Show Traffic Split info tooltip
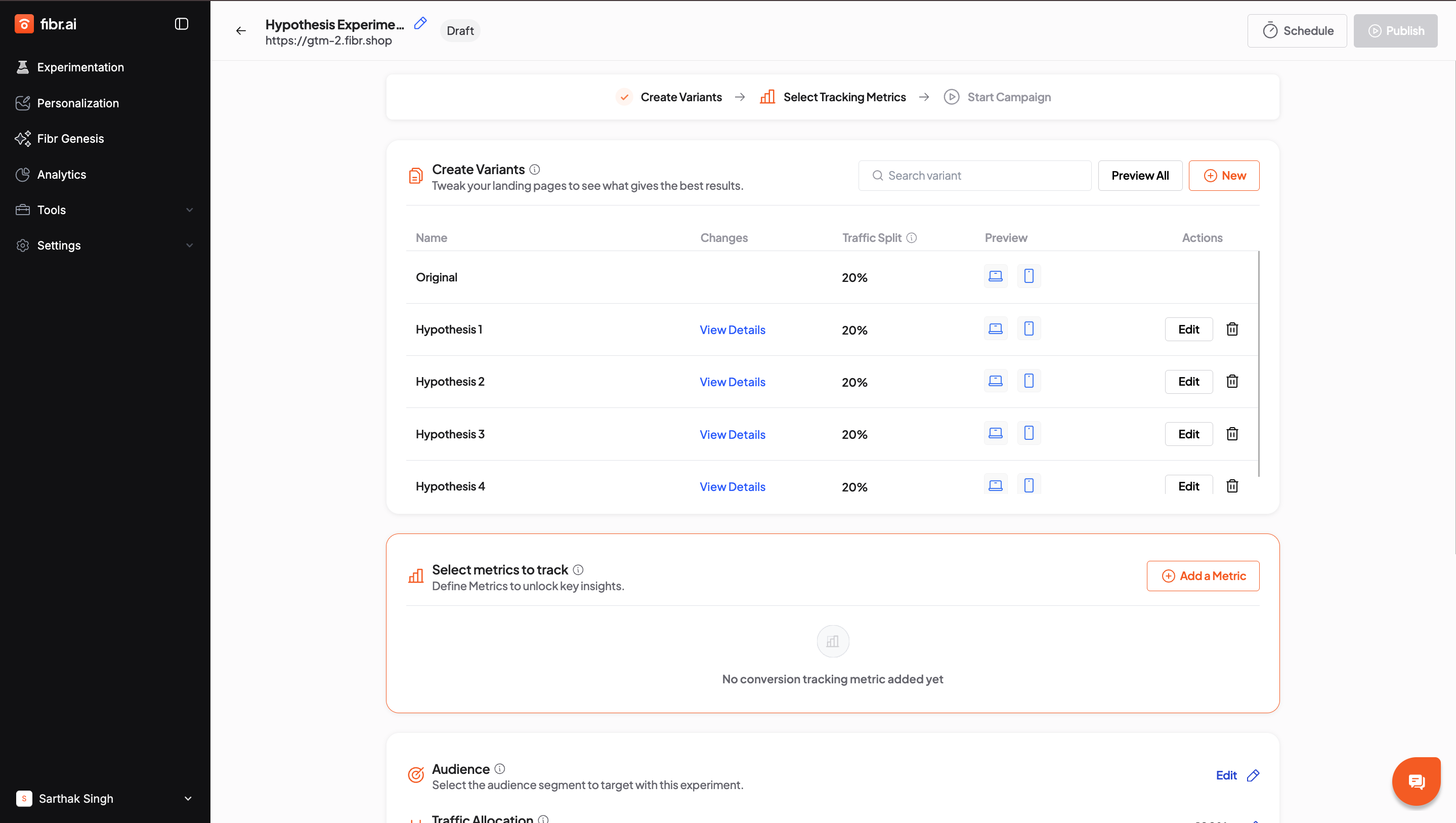 912,237
